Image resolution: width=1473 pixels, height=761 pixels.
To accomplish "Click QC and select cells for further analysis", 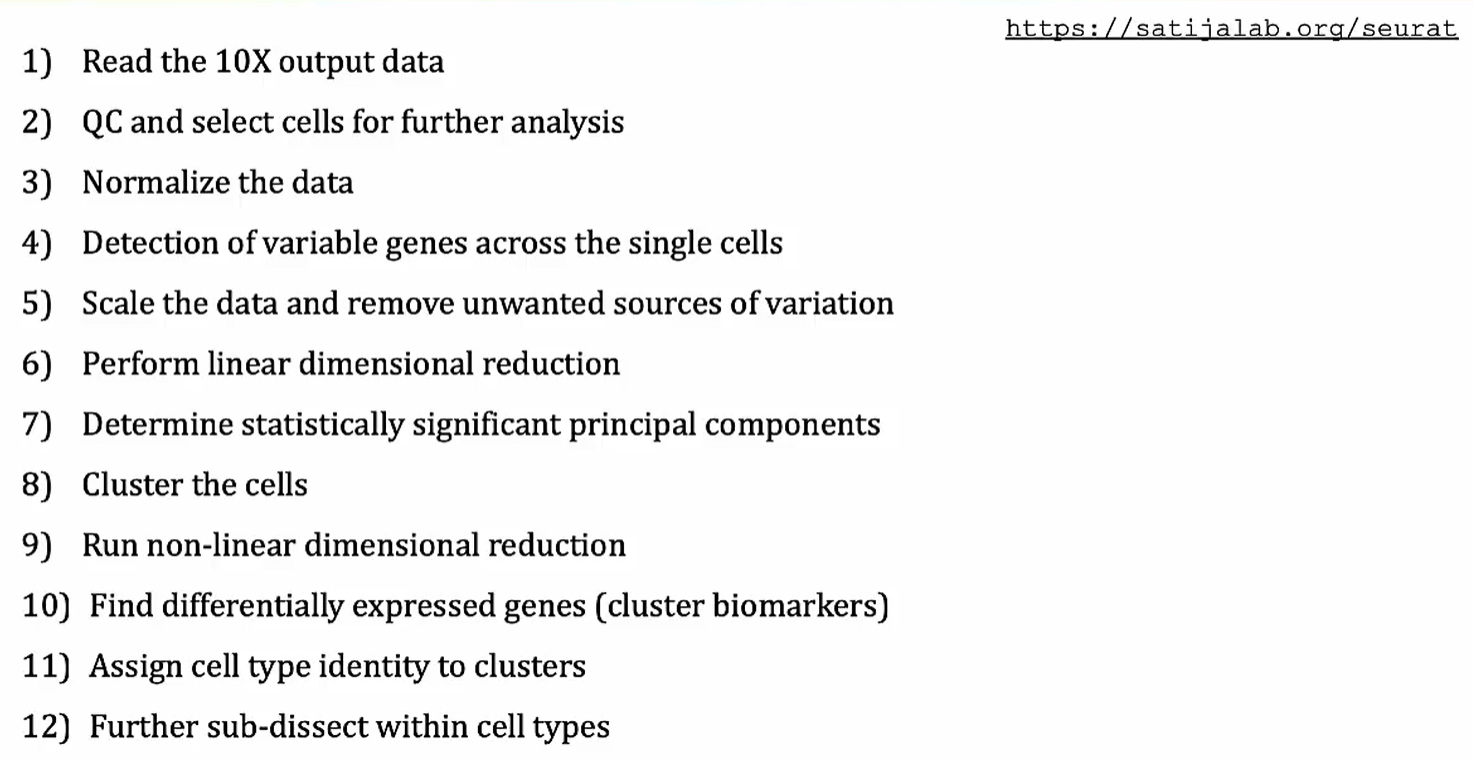I will tap(353, 123).
